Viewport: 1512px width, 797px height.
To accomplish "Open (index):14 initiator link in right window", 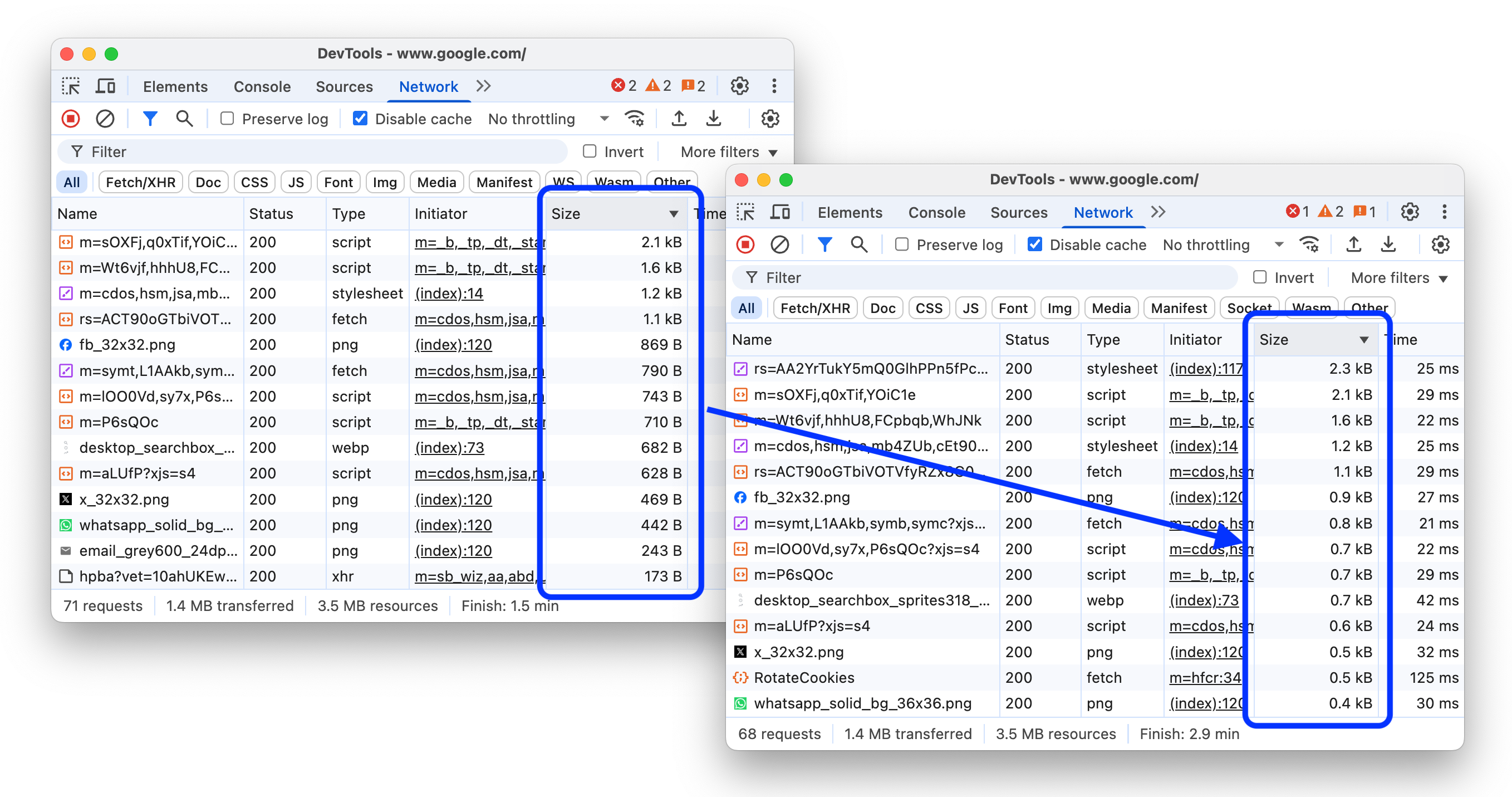I will [x=1202, y=446].
